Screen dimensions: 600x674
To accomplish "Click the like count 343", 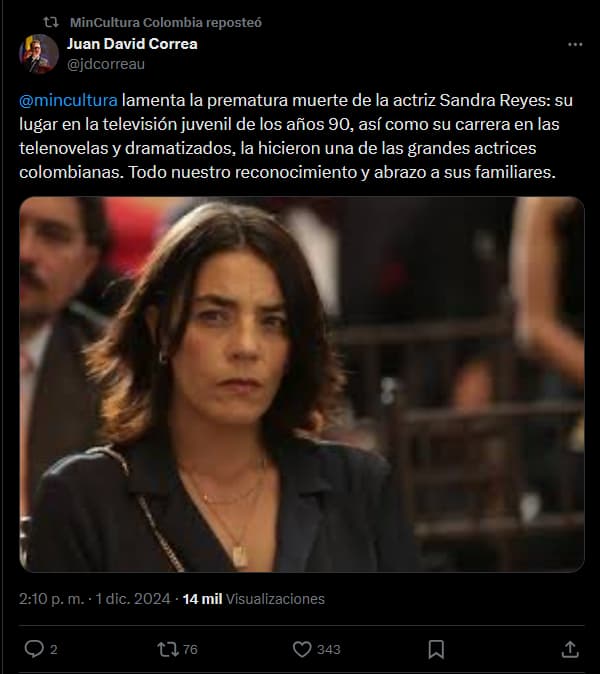I will tap(329, 649).
